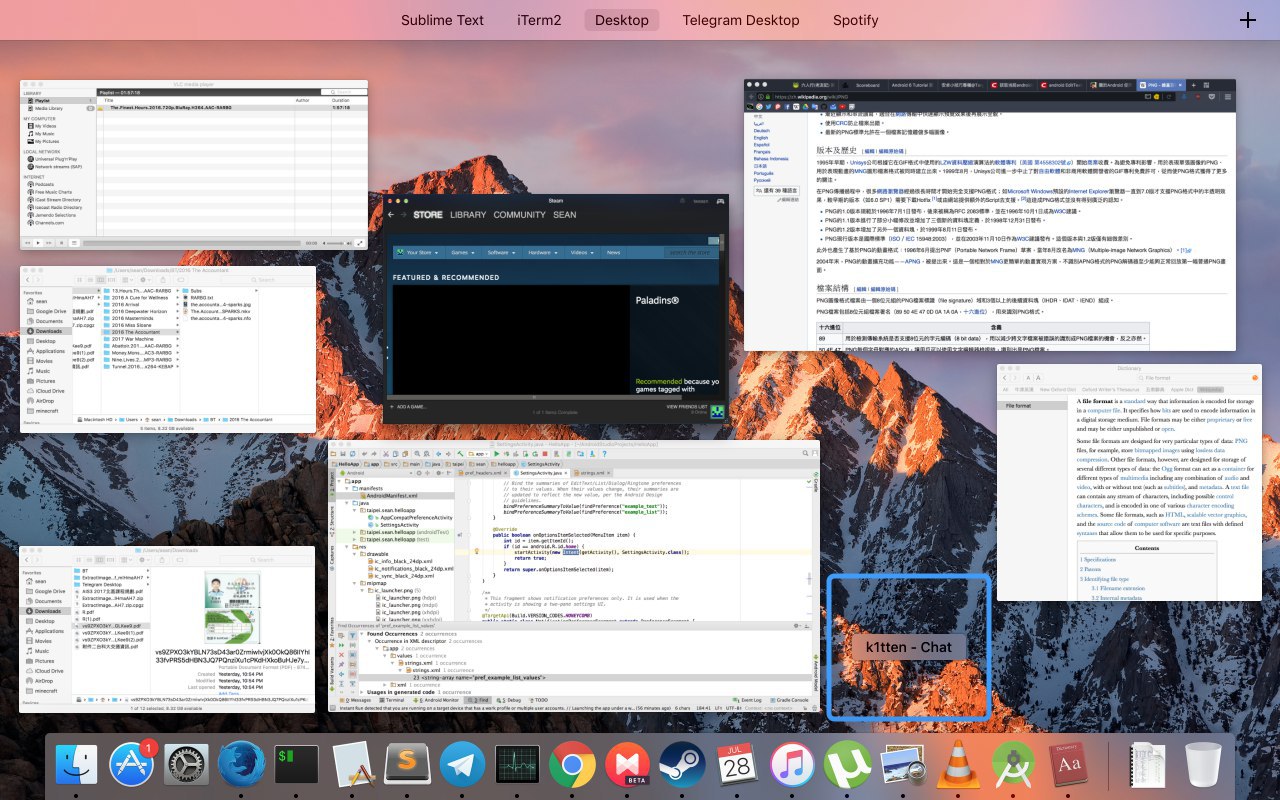
Task: Select the Android Studio SettingsActivity window
Action: 574,576
